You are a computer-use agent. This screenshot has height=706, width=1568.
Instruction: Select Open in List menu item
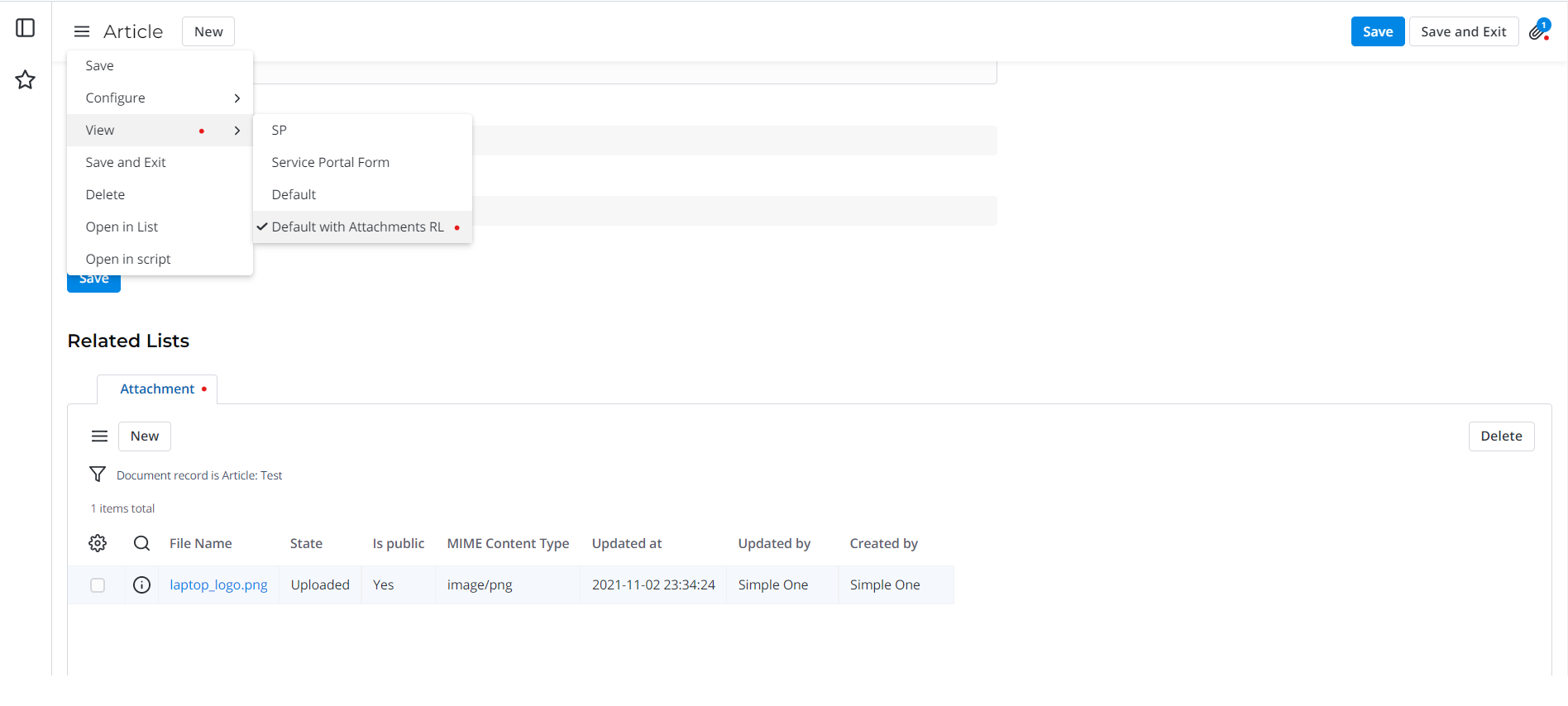coord(122,227)
